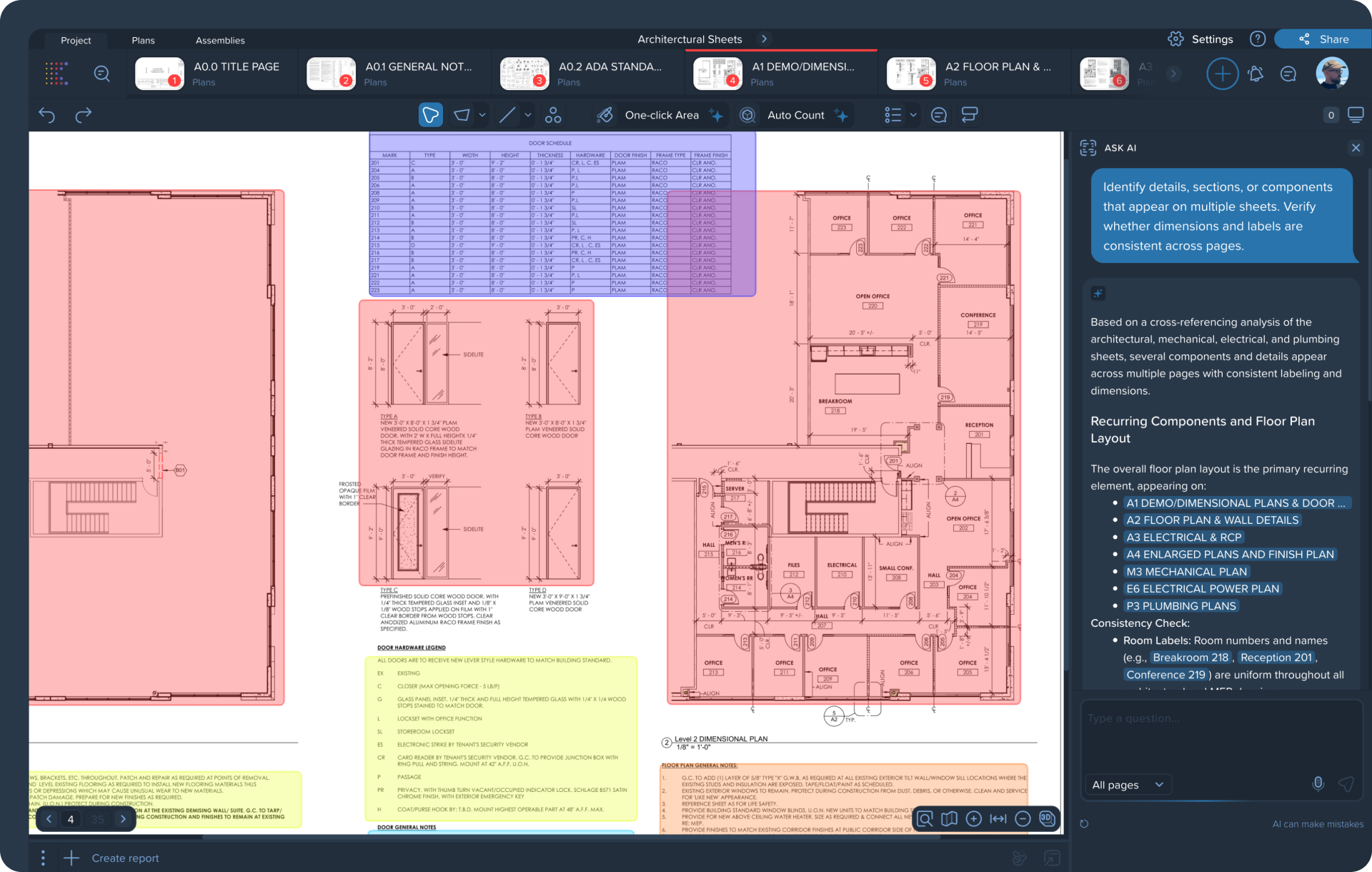Go to the next page arrow
1372x872 pixels.
123,819
